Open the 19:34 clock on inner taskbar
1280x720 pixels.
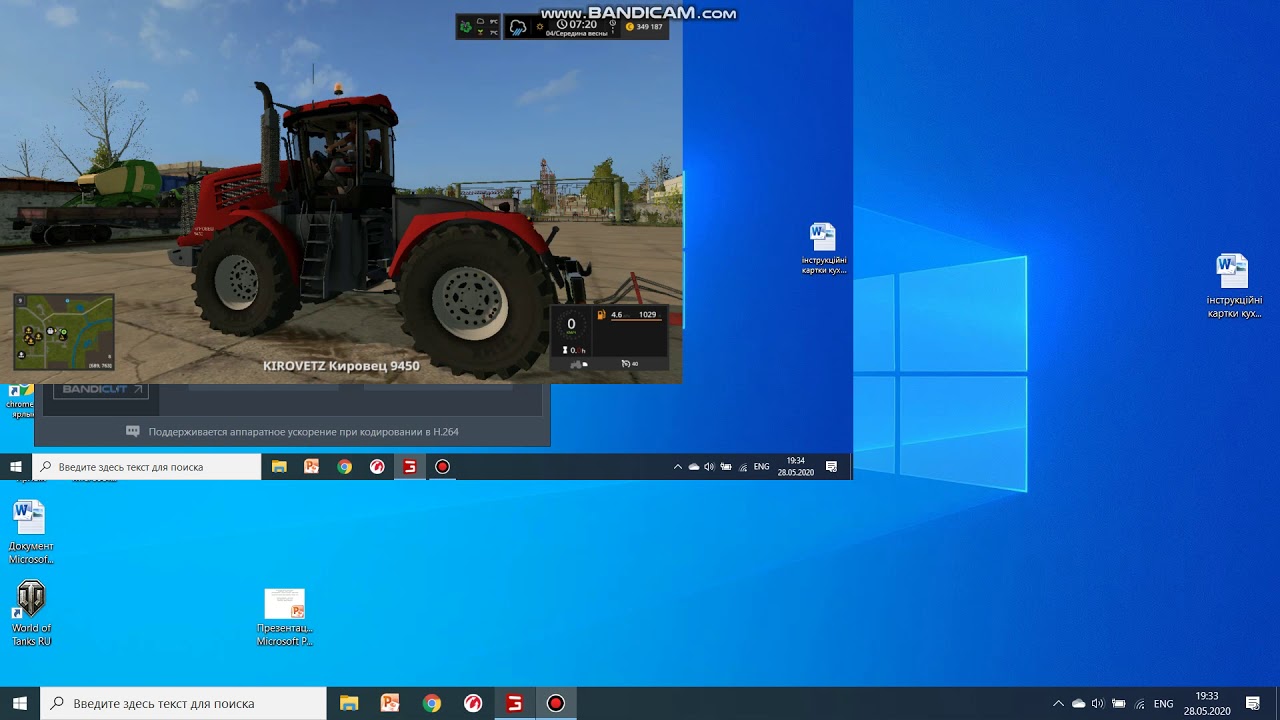point(796,467)
